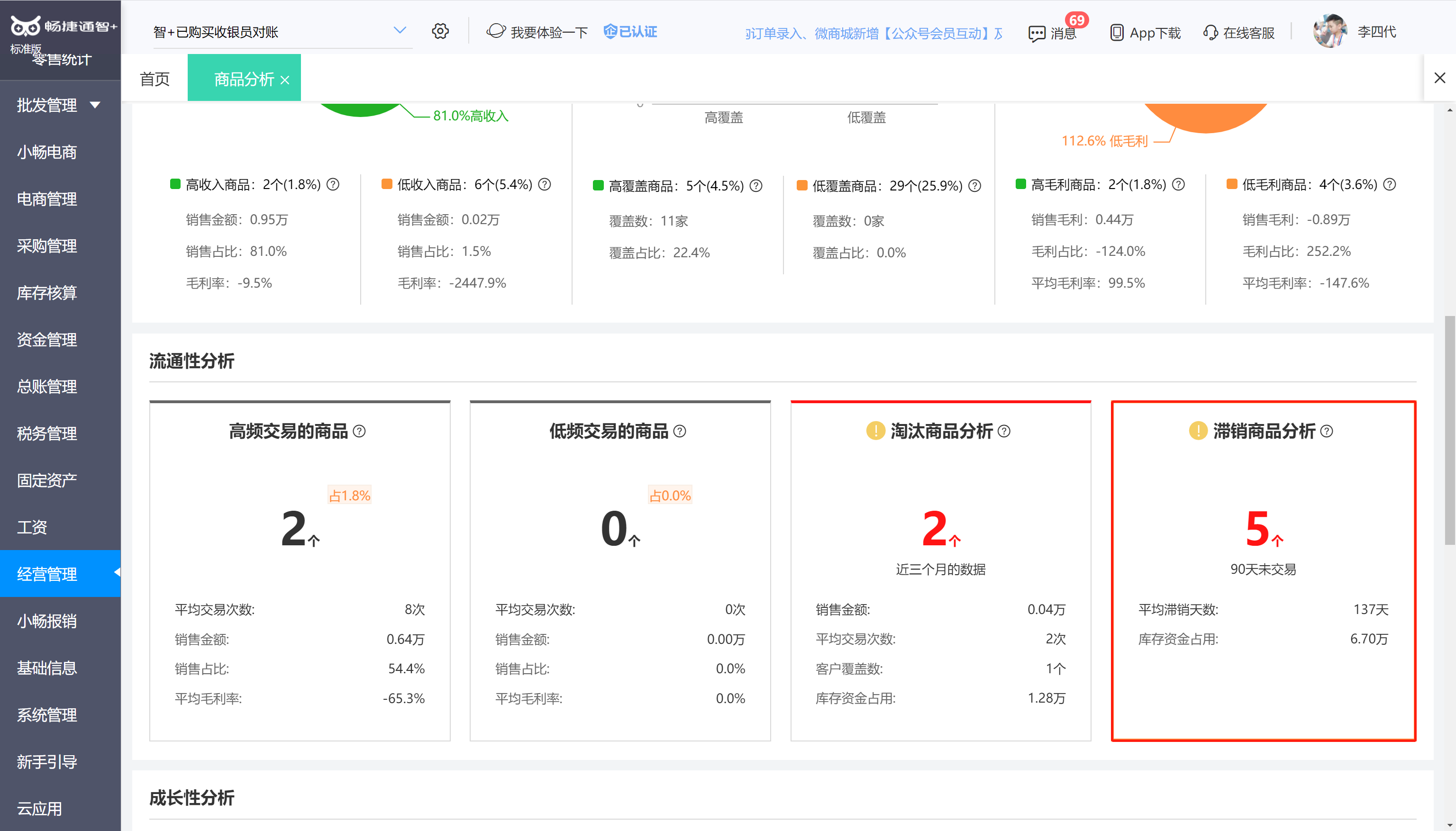Close the 商品分析 tab
1456x831 pixels.
coord(285,81)
